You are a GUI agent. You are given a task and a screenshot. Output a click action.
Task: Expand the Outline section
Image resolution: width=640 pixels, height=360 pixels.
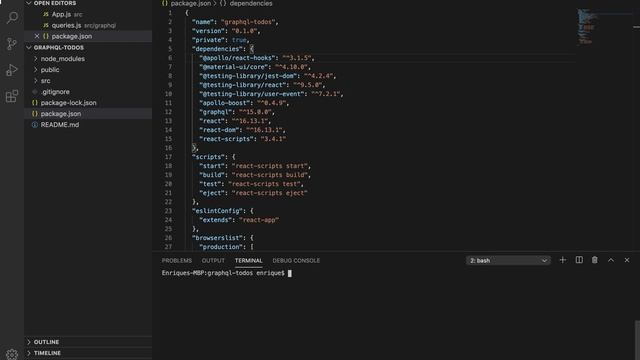tap(29, 342)
